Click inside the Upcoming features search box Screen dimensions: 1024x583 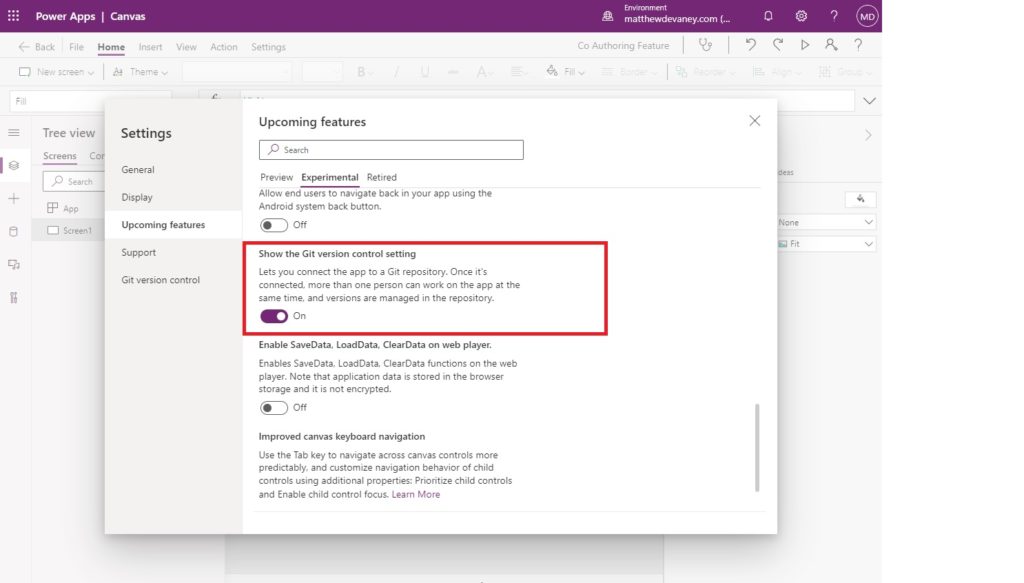point(390,149)
